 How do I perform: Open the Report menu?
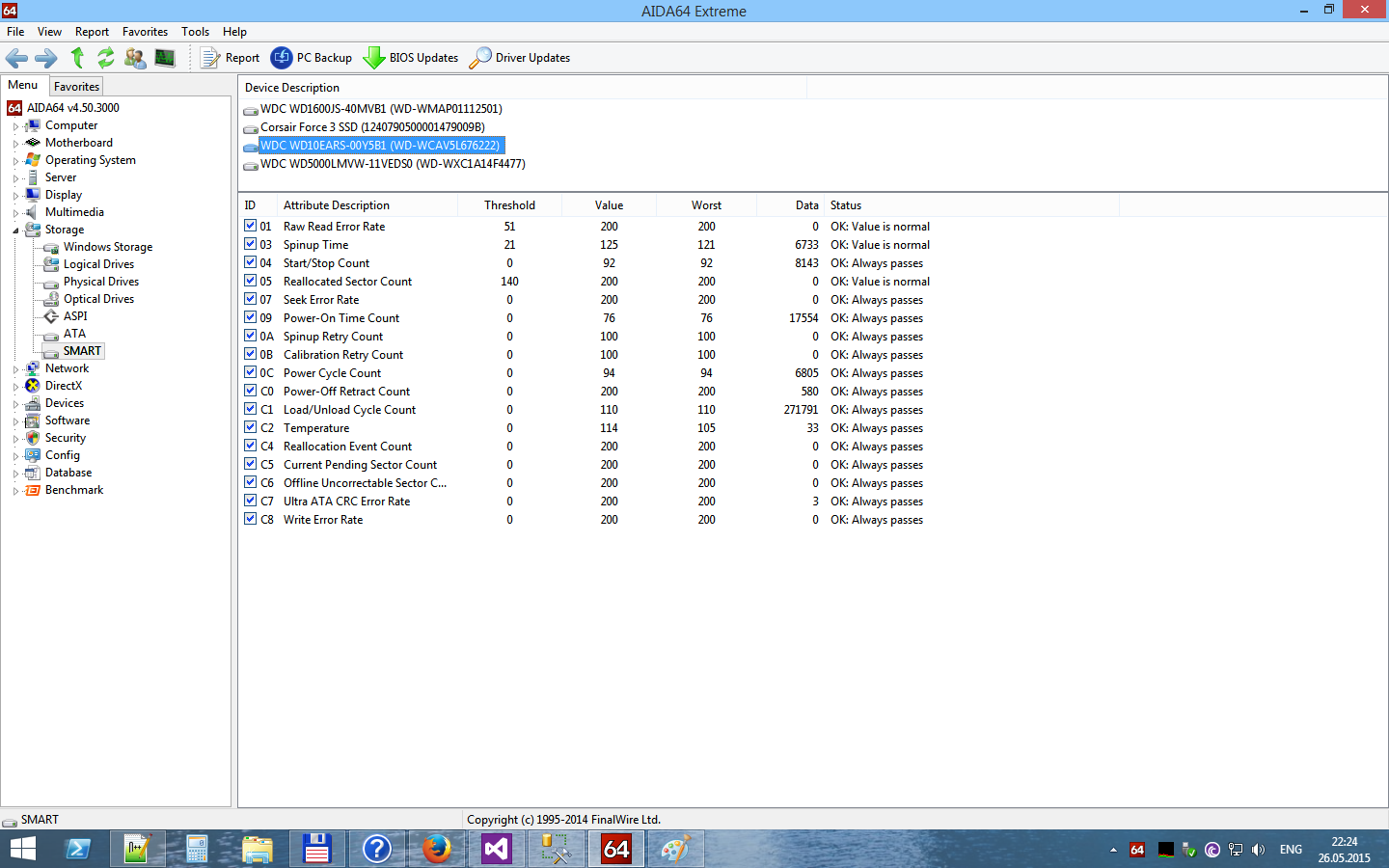(92, 32)
